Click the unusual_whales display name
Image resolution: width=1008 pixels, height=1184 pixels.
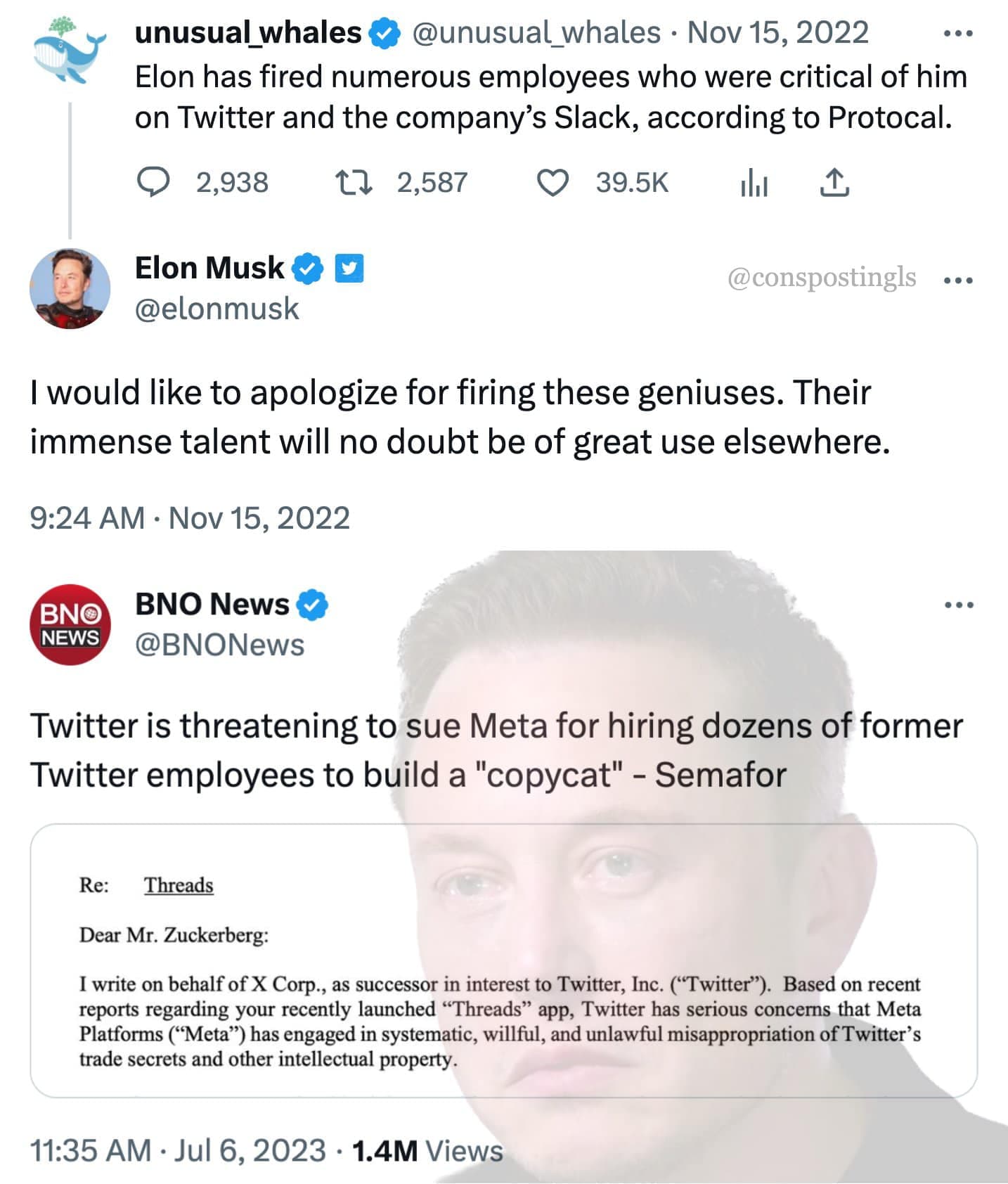(x=247, y=33)
